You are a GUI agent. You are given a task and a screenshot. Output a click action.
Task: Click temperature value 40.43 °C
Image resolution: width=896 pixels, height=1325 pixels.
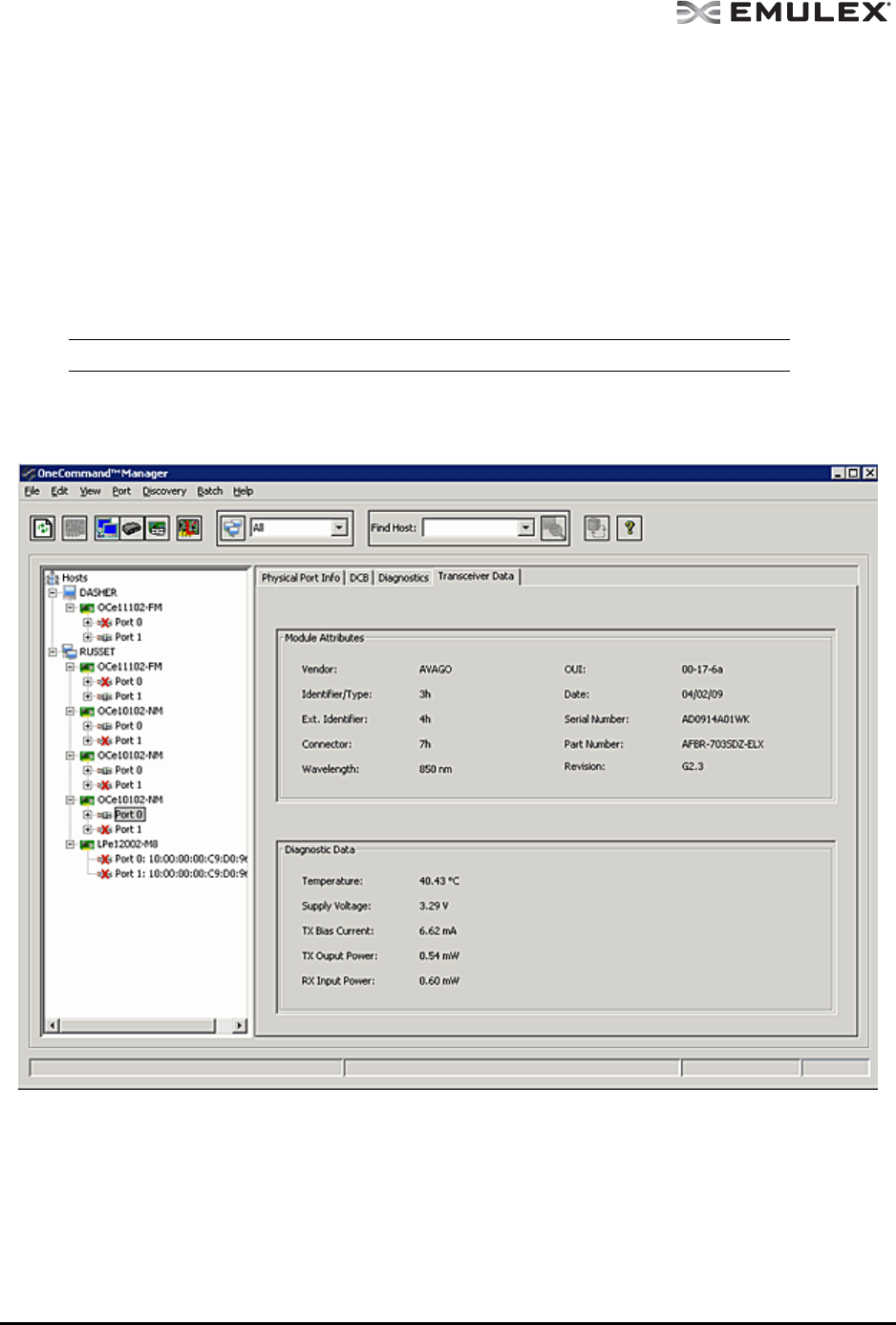(x=439, y=881)
